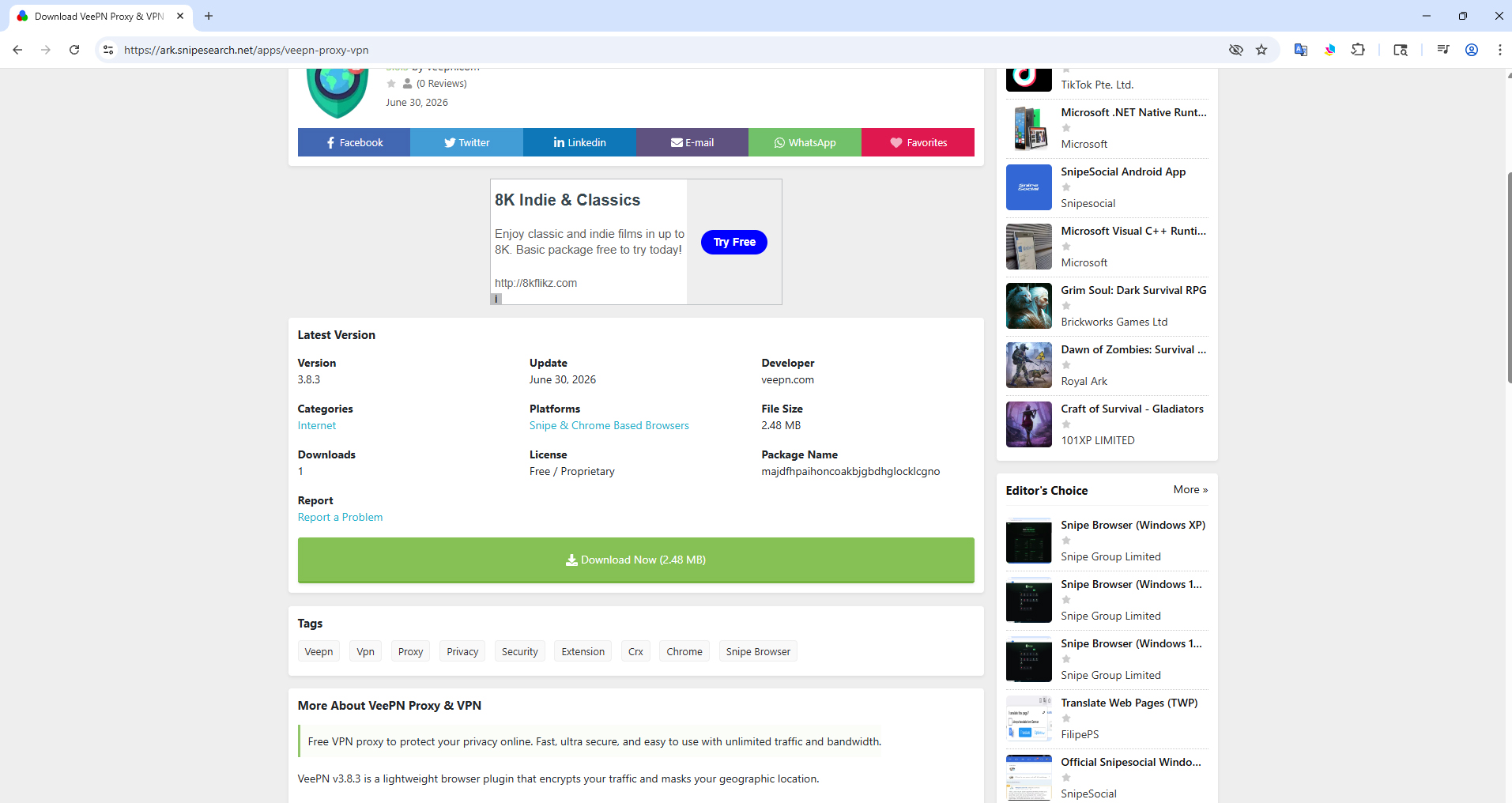Viewport: 1512px width, 803px height.
Task: Click Craft of Survival - Gladiators title
Action: (1132, 409)
